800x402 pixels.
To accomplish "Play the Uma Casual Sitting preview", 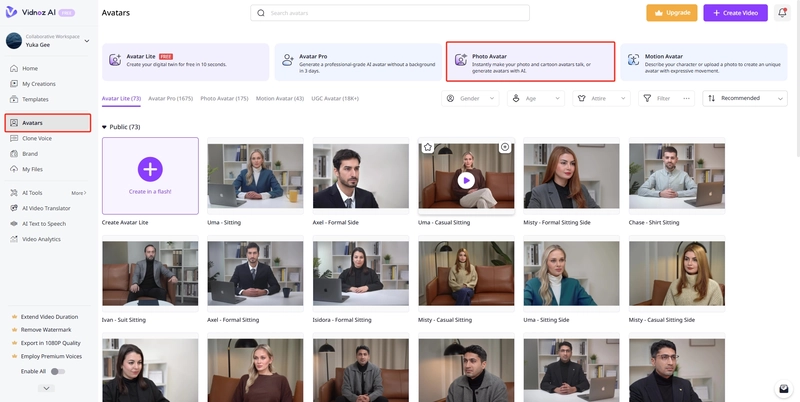I will tap(465, 181).
